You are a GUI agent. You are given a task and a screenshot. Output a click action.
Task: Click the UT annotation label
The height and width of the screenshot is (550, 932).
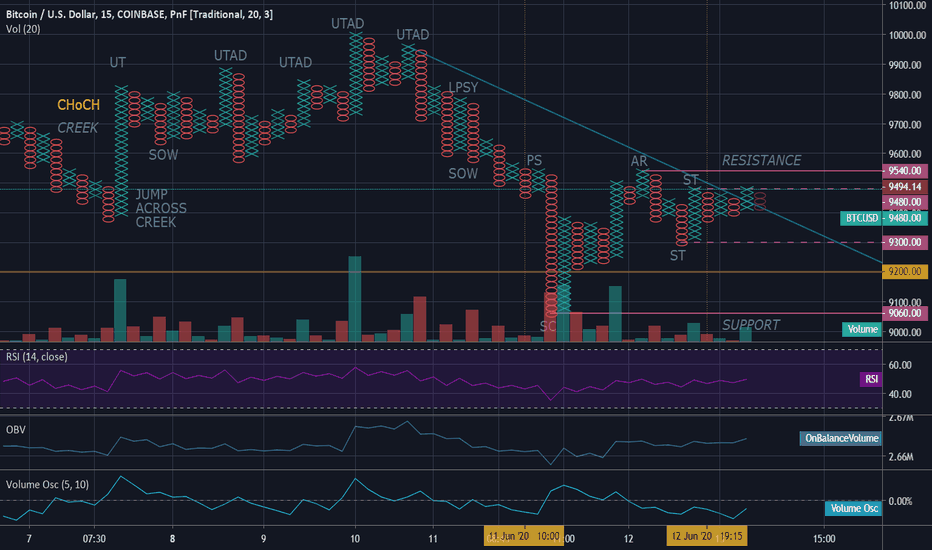[118, 62]
